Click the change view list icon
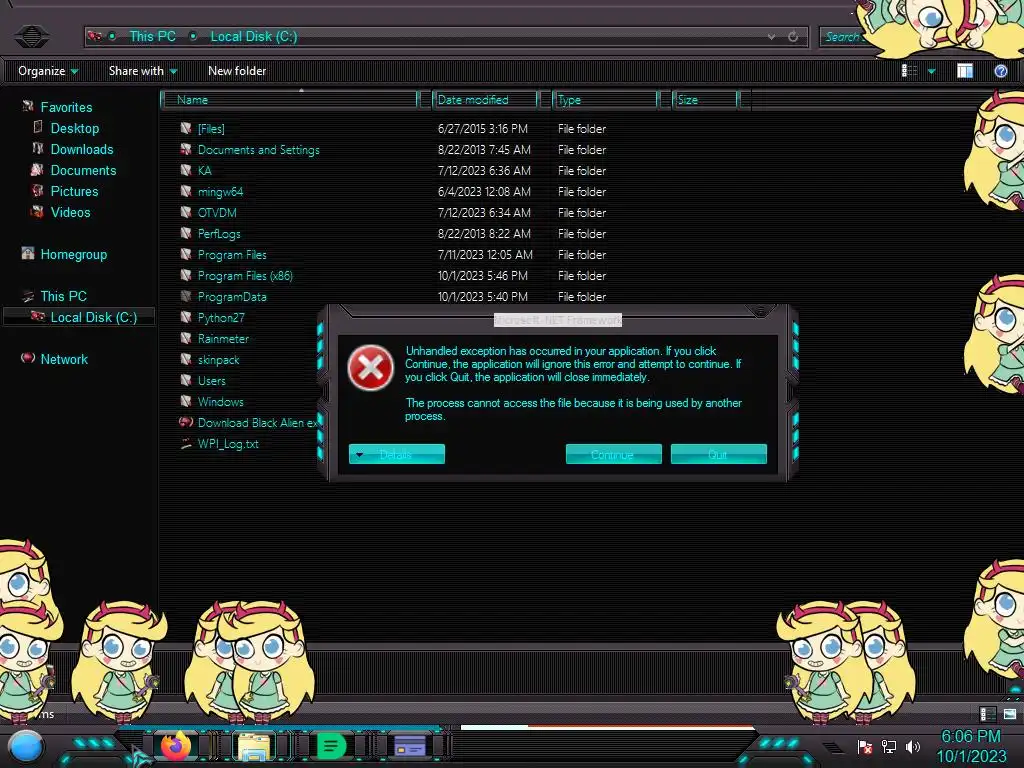 click(909, 71)
